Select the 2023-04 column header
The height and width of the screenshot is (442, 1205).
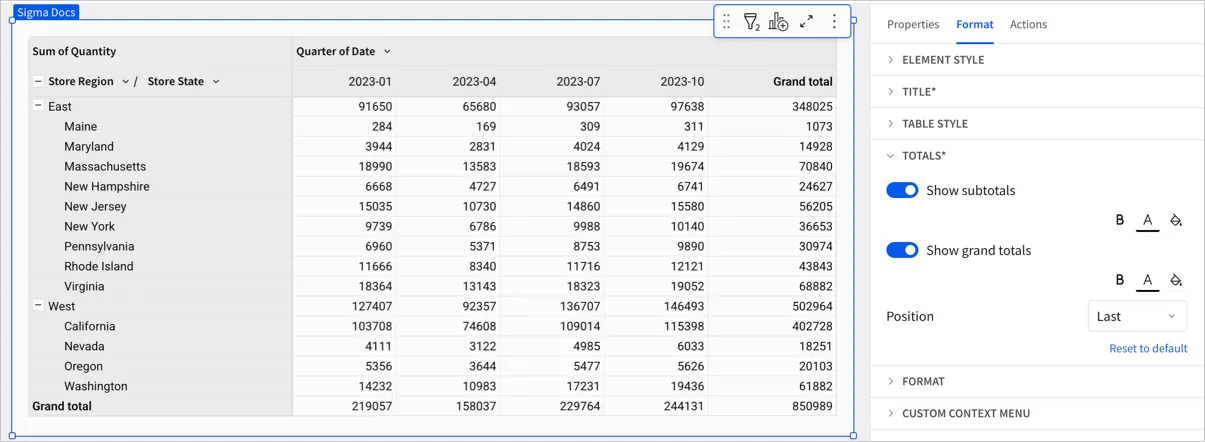tap(474, 82)
